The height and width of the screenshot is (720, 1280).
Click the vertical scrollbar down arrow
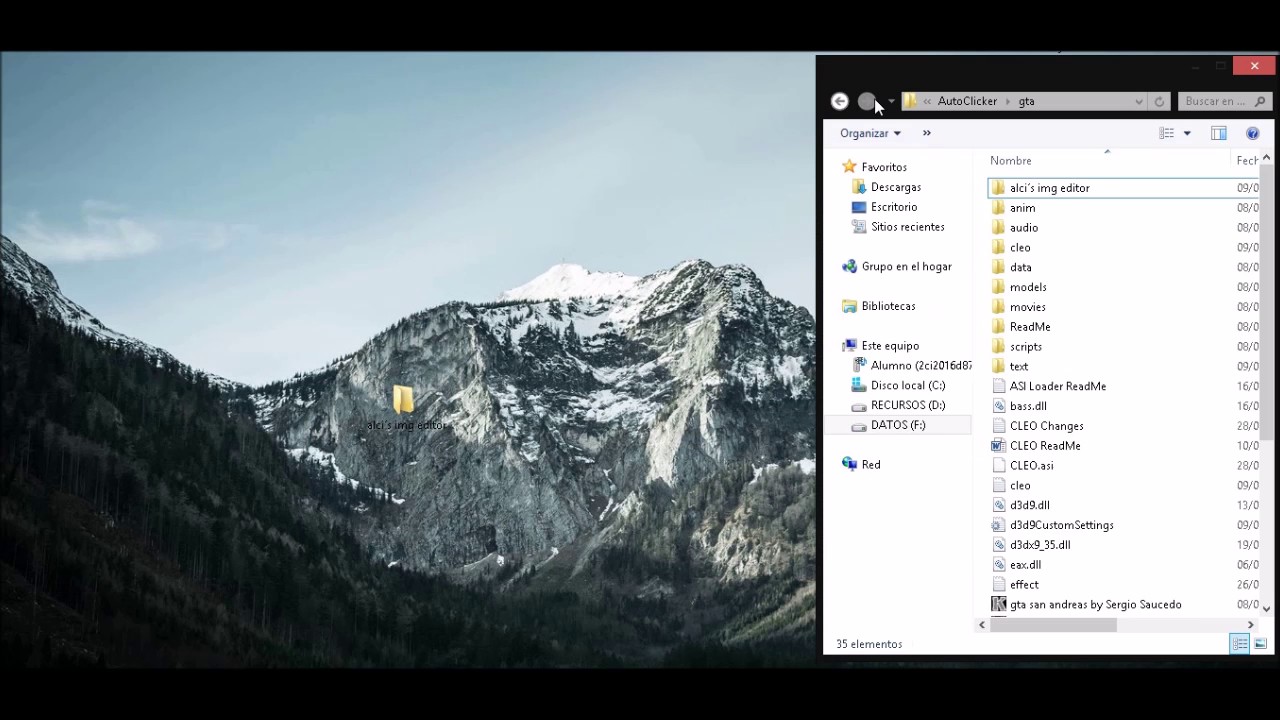[1266, 608]
